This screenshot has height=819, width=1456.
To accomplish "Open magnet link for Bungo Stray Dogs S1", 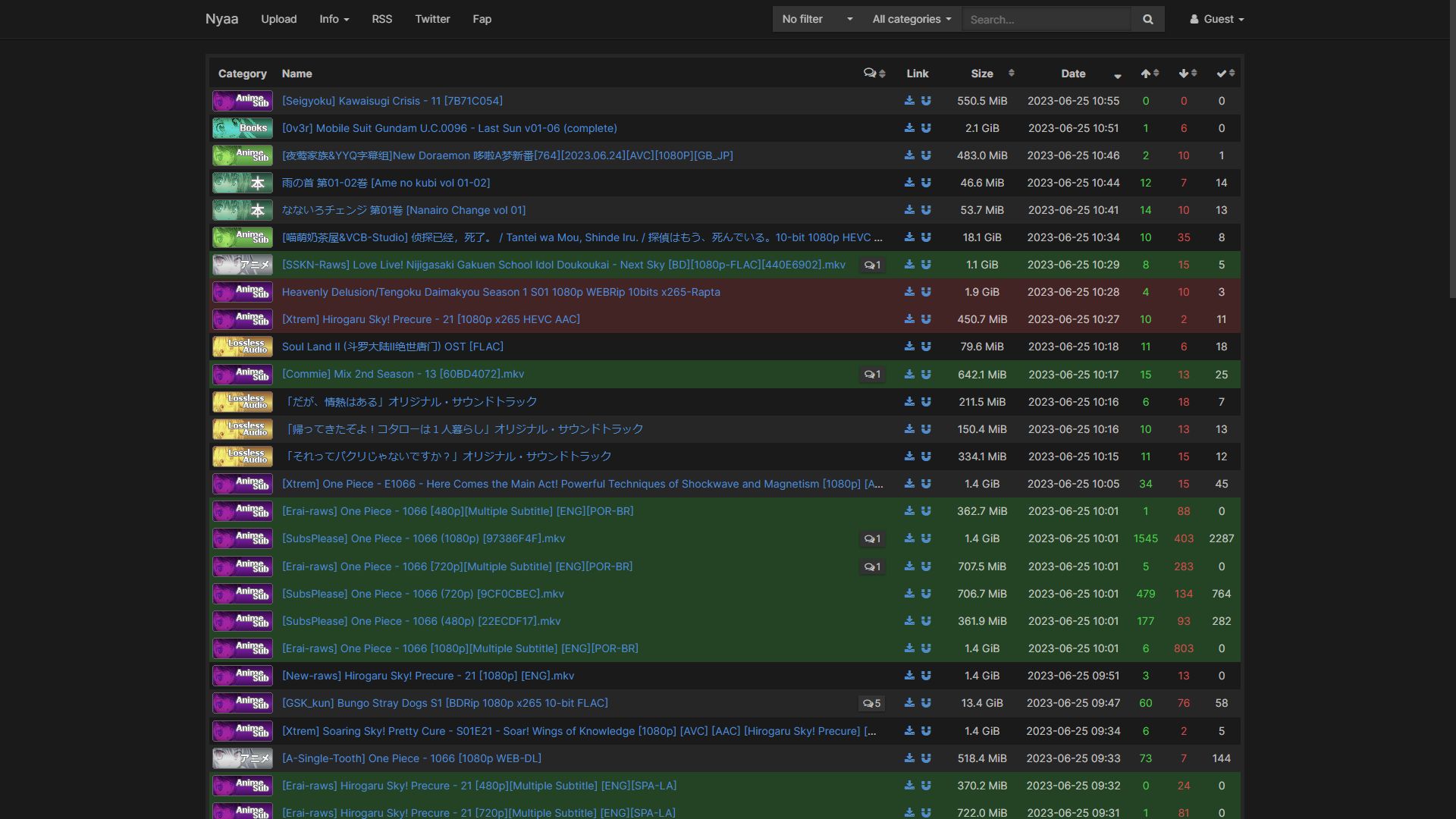I will pyautogui.click(x=926, y=704).
